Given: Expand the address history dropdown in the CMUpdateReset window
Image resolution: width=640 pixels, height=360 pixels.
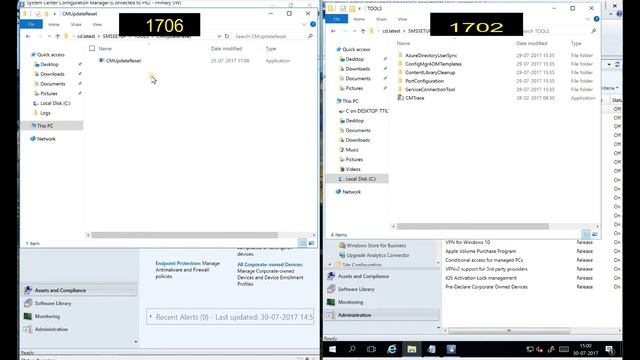Looking at the screenshot, I should (x=219, y=36).
